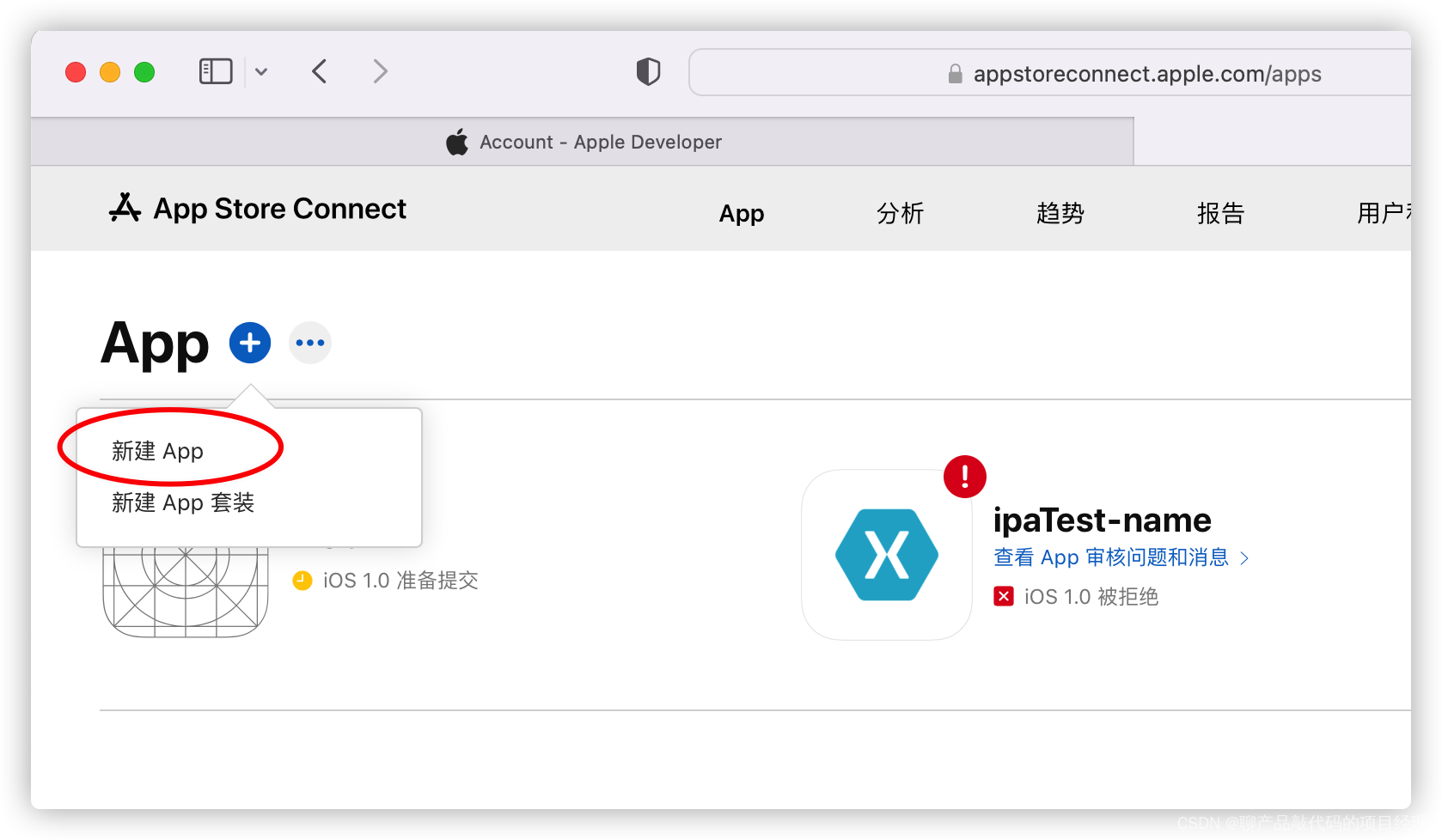Switch to Account - Apple Developer tab

click(583, 142)
